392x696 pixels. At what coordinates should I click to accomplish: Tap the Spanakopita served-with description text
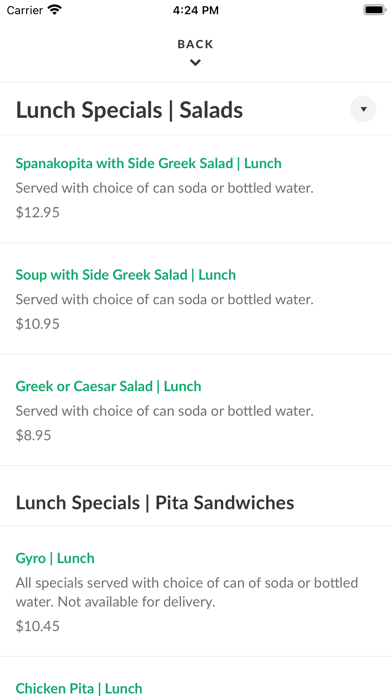click(x=165, y=188)
